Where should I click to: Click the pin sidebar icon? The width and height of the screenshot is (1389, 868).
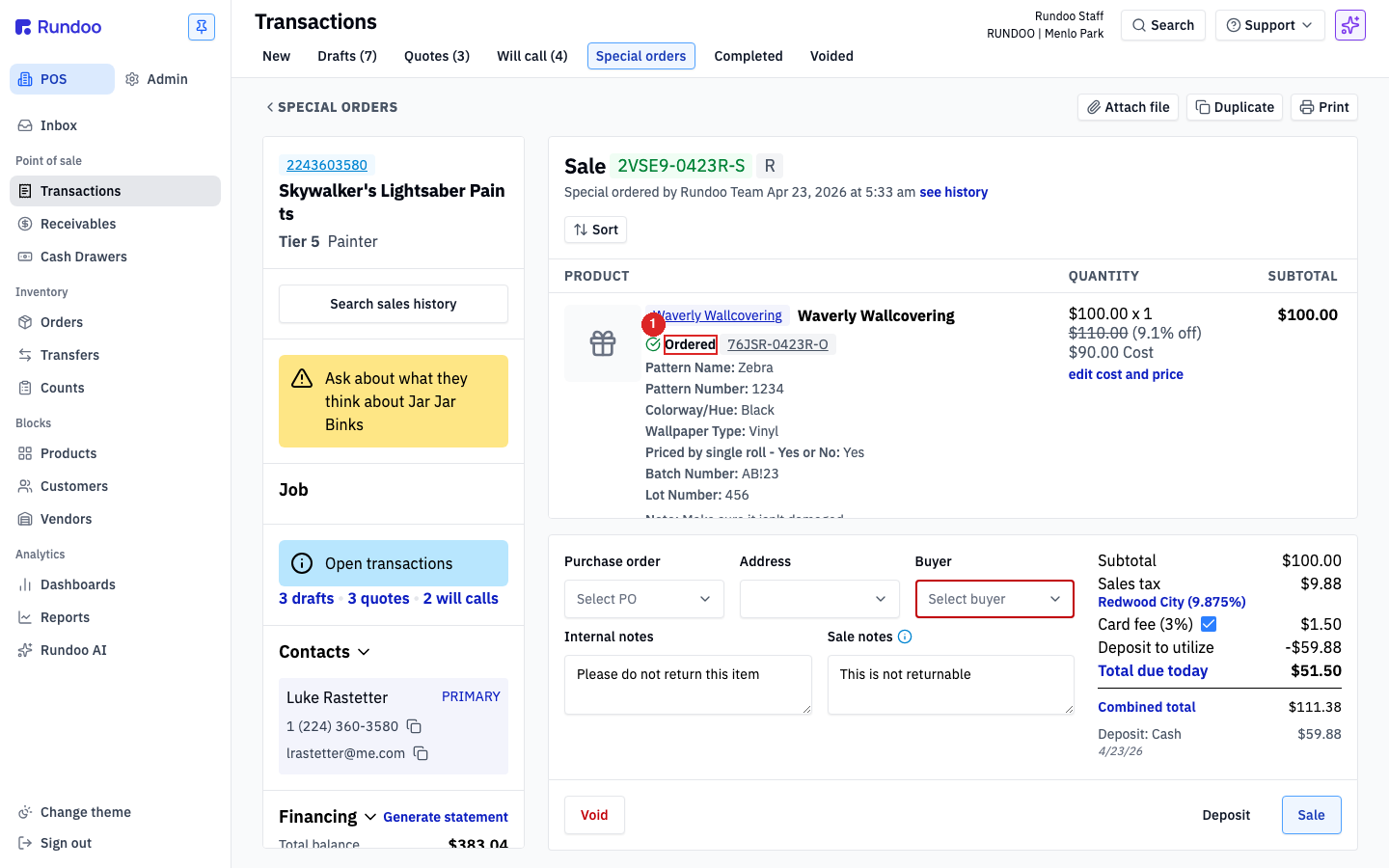[x=202, y=27]
